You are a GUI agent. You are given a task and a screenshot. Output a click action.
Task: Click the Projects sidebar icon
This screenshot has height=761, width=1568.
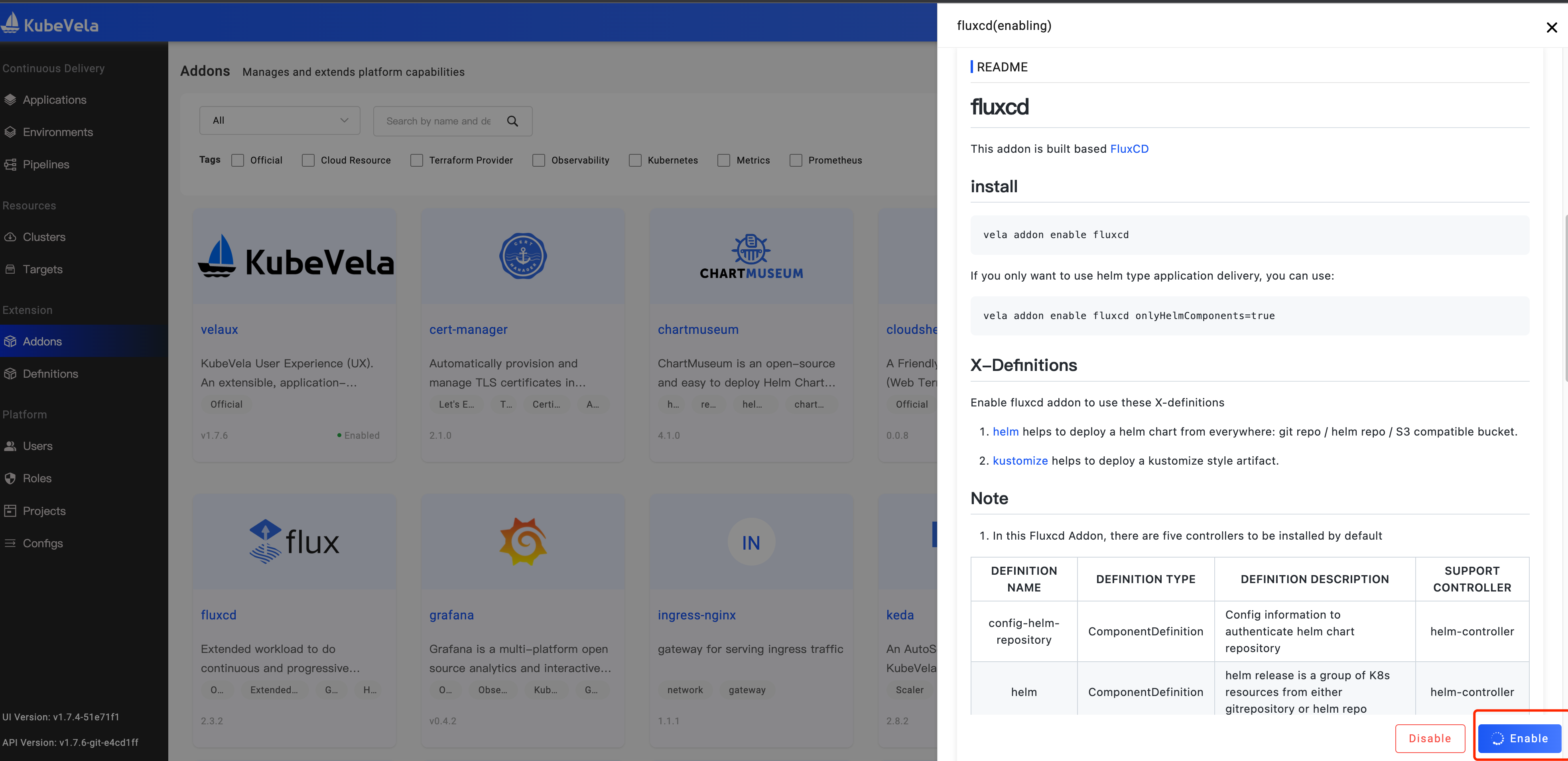tap(10, 511)
